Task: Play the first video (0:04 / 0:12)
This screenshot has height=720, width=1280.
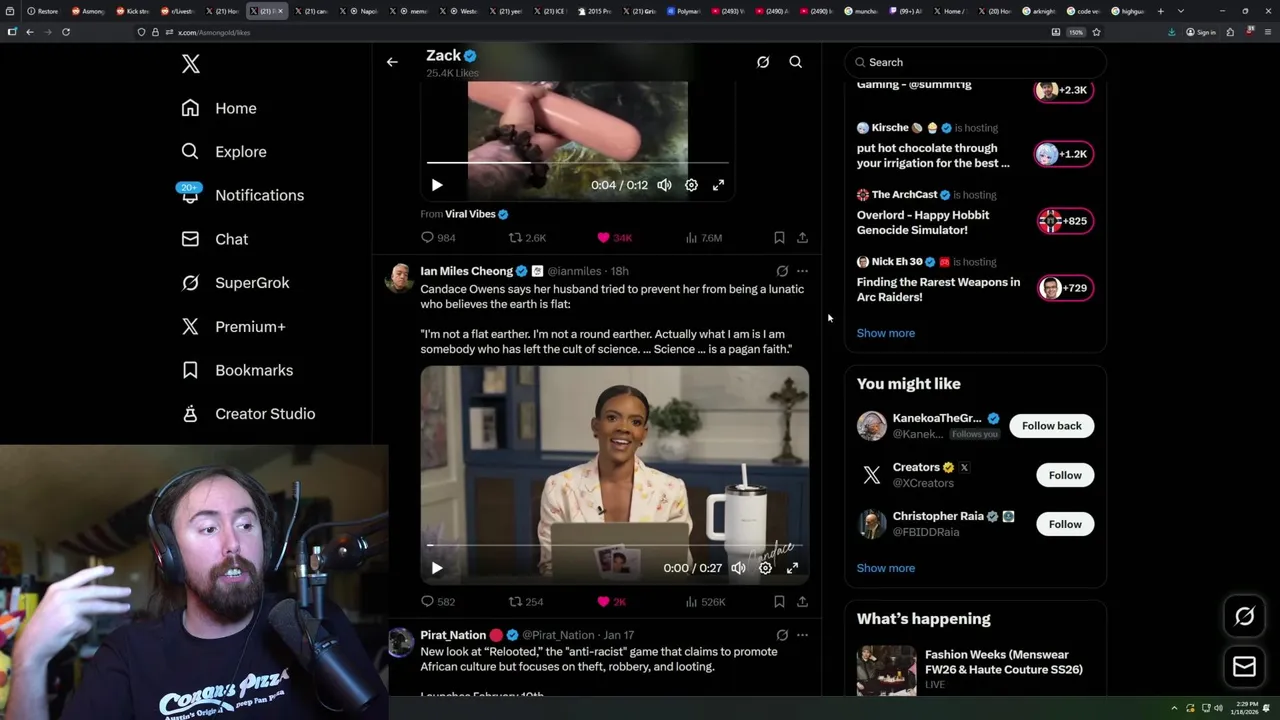Action: click(437, 185)
